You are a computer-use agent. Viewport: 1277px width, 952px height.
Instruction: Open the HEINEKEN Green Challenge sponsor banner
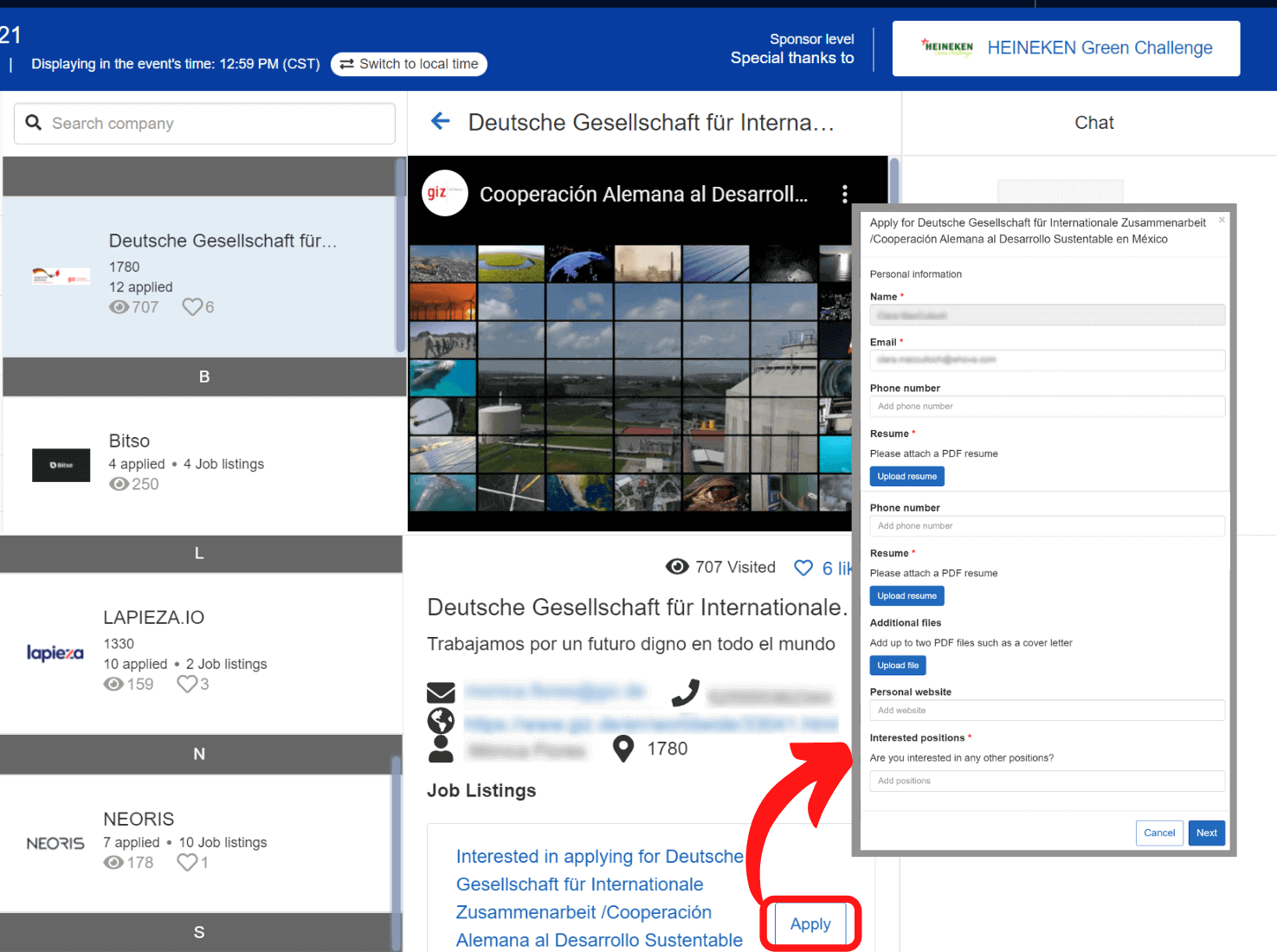point(1066,48)
